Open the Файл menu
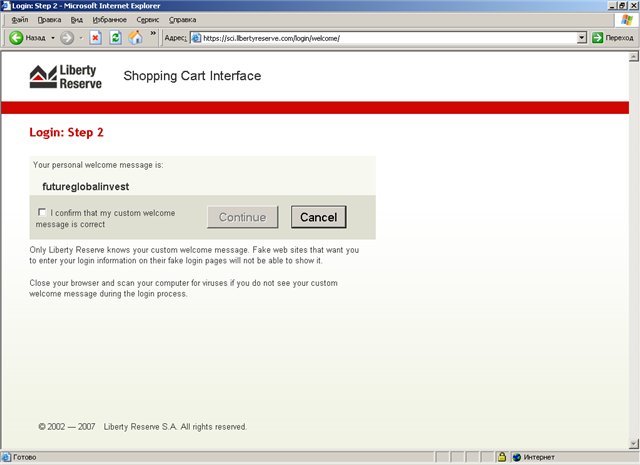The width and height of the screenshot is (640, 465). tap(19, 20)
